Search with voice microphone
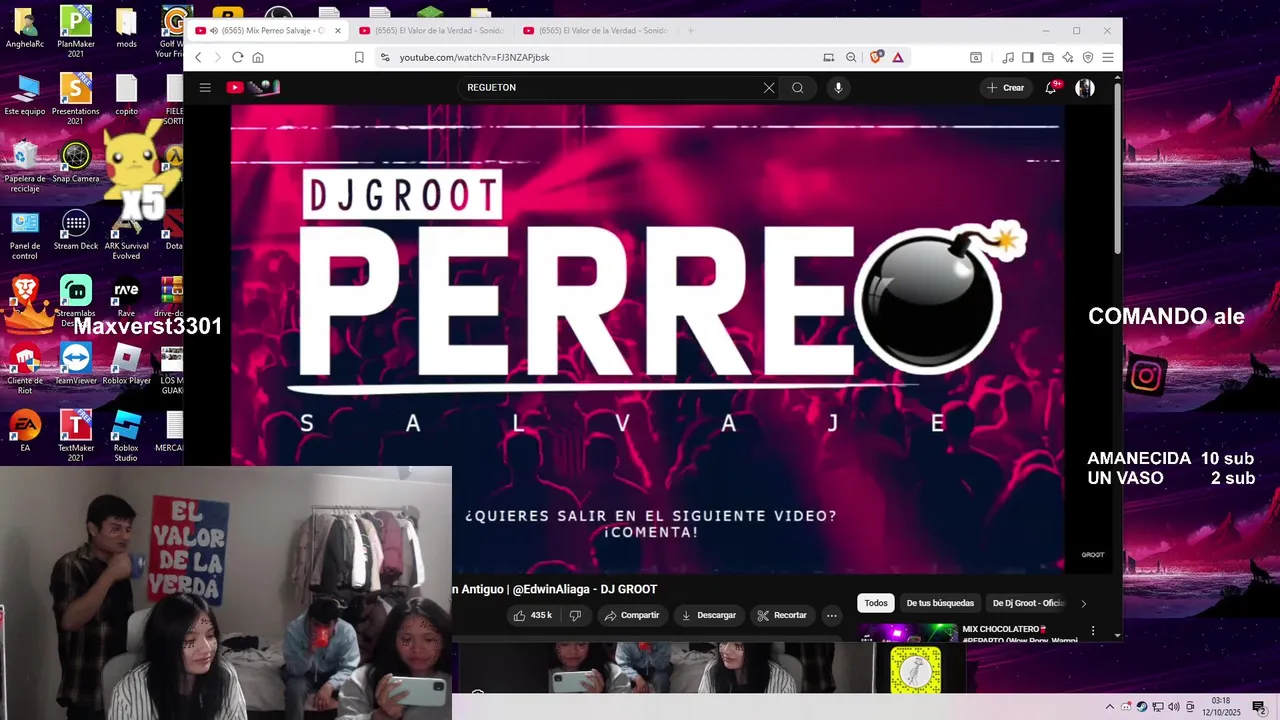 coord(838,88)
